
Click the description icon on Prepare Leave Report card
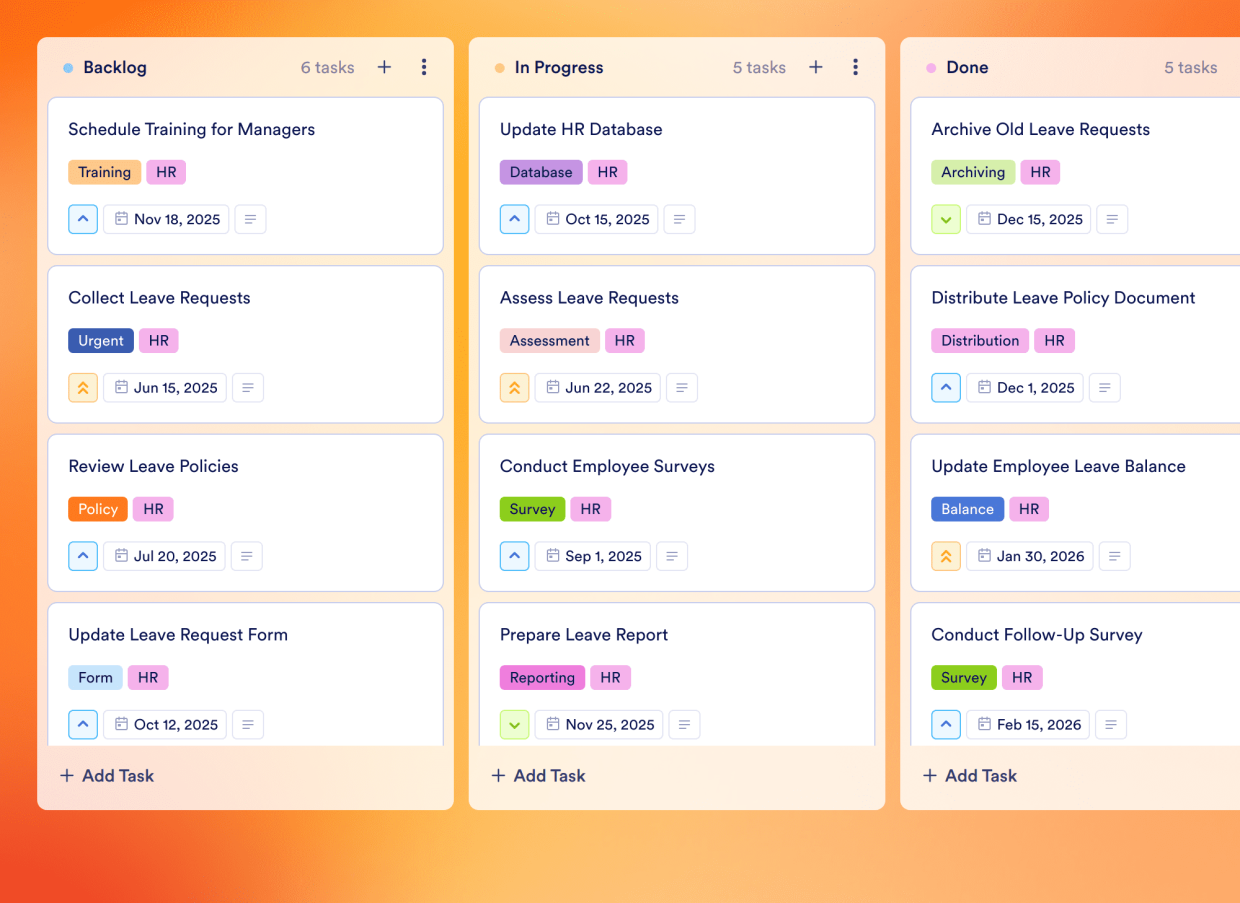(684, 724)
